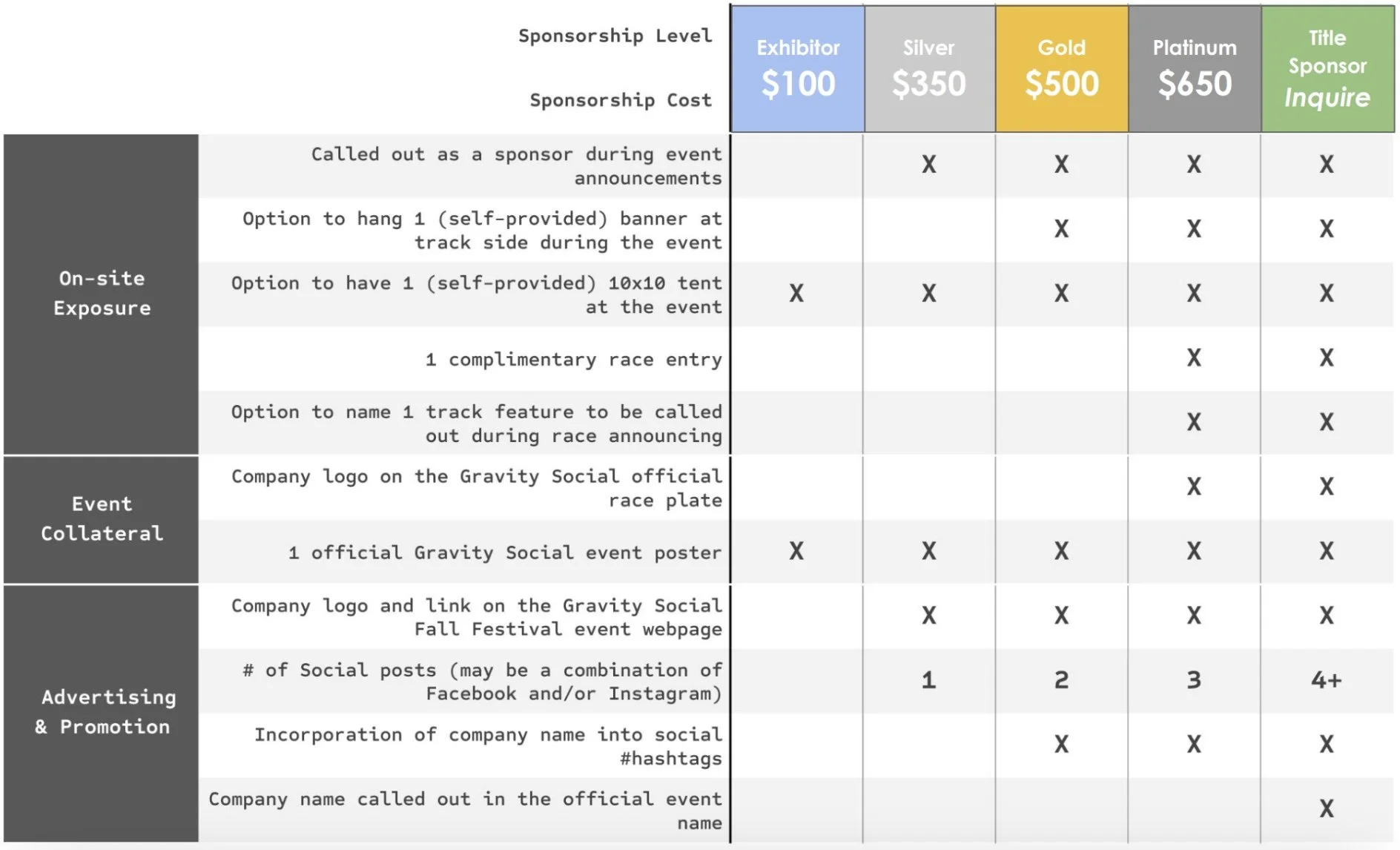Image resolution: width=1400 pixels, height=850 pixels.
Task: Select the On-site Exposure category cell
Action: 102,294
